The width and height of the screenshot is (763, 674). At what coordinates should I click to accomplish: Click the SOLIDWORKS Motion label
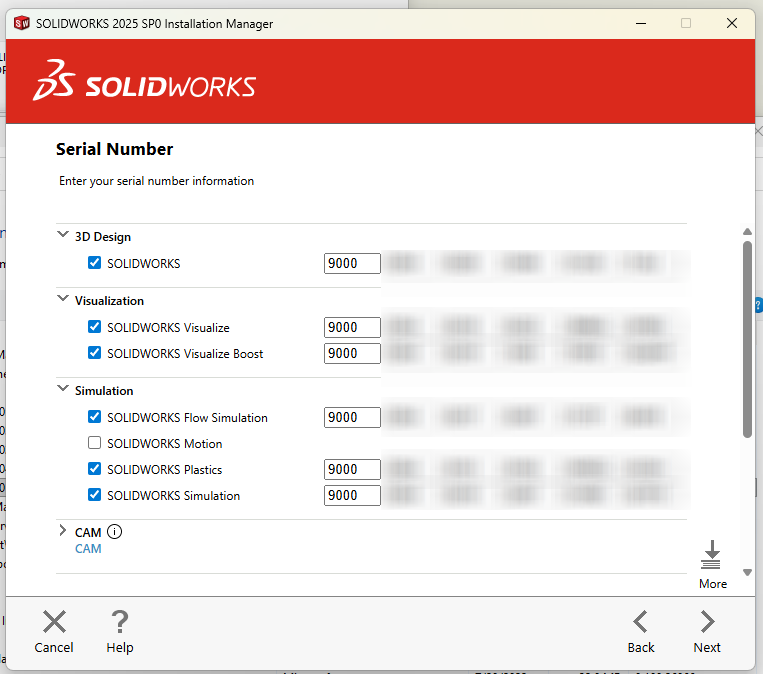pyautogui.click(x=164, y=444)
